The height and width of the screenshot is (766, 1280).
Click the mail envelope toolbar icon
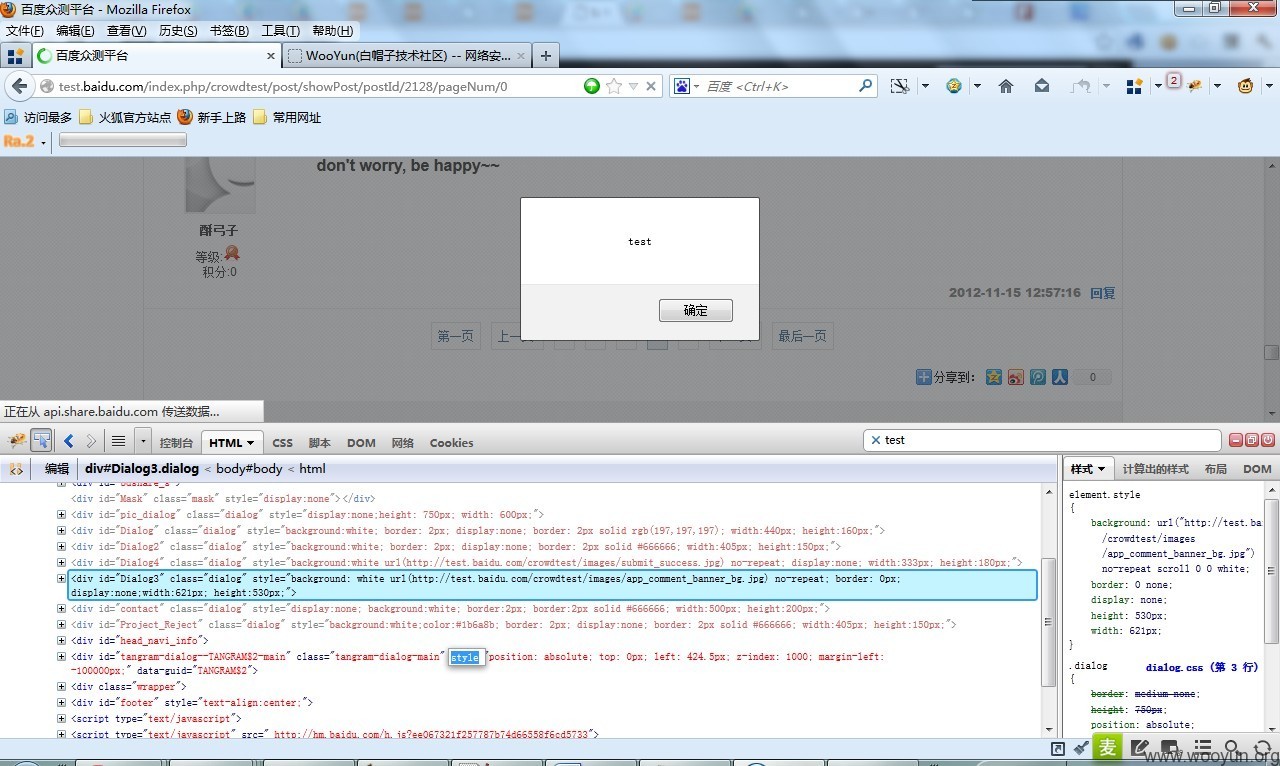[x=1042, y=87]
